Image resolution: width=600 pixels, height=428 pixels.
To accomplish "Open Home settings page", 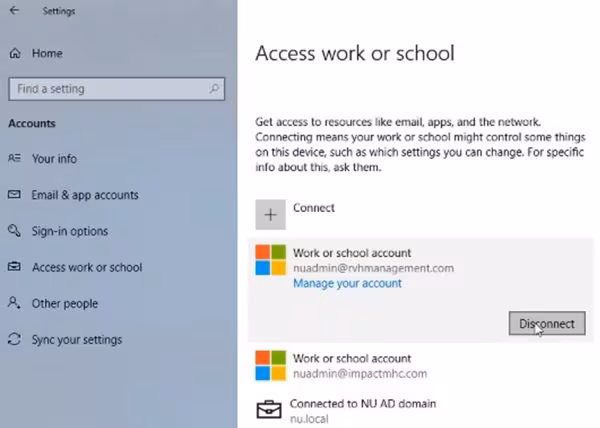I will tap(47, 53).
